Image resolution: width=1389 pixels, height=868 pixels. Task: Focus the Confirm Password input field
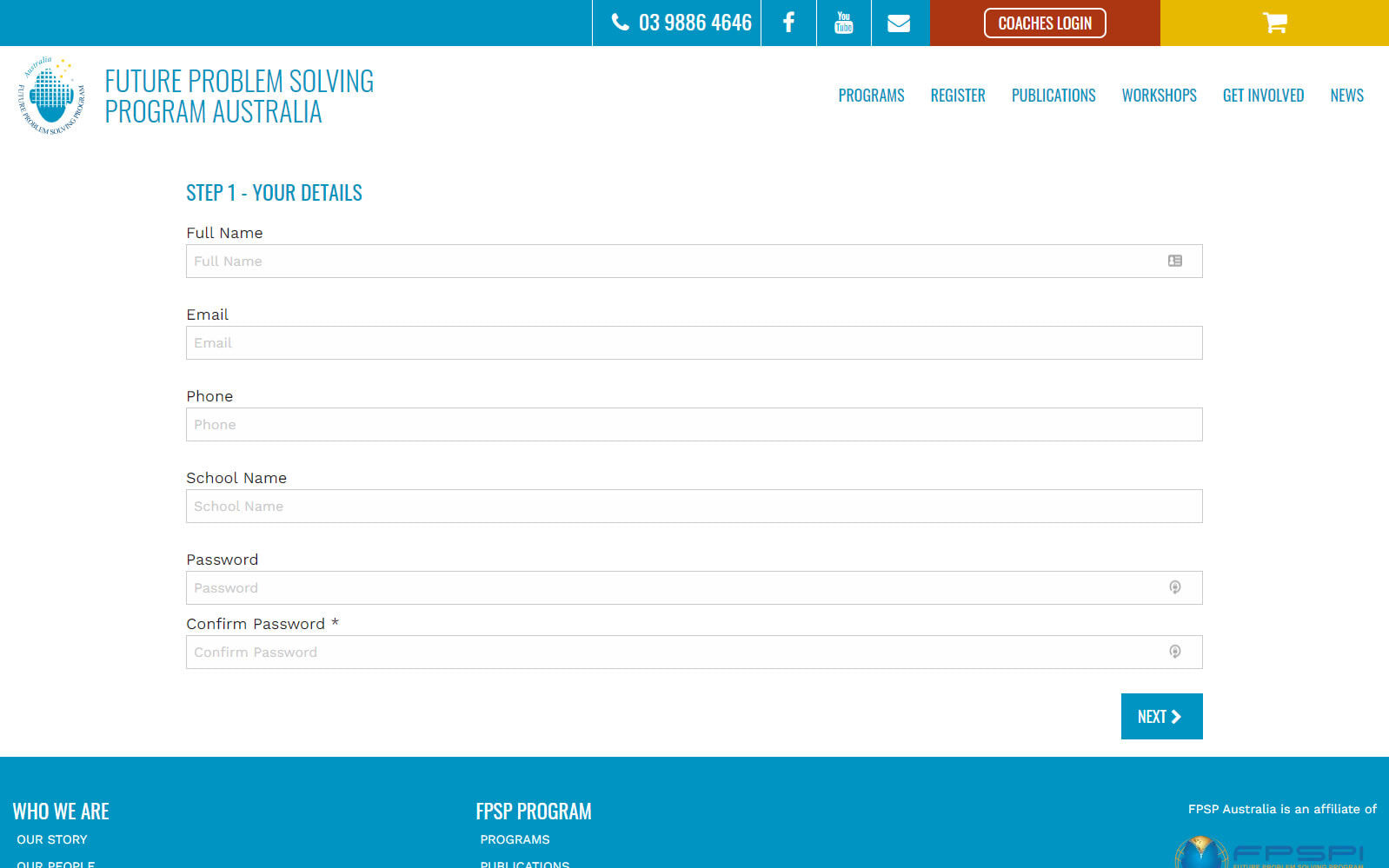pos(694,653)
